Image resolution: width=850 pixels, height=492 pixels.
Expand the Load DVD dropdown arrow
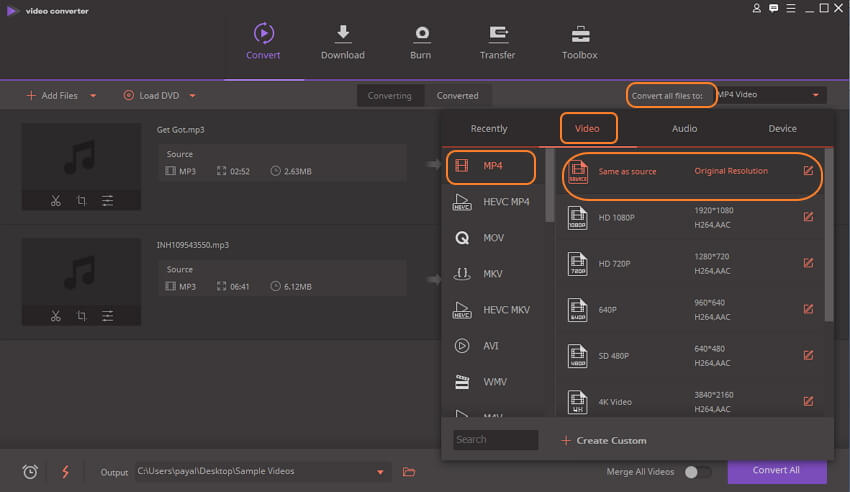coord(192,96)
